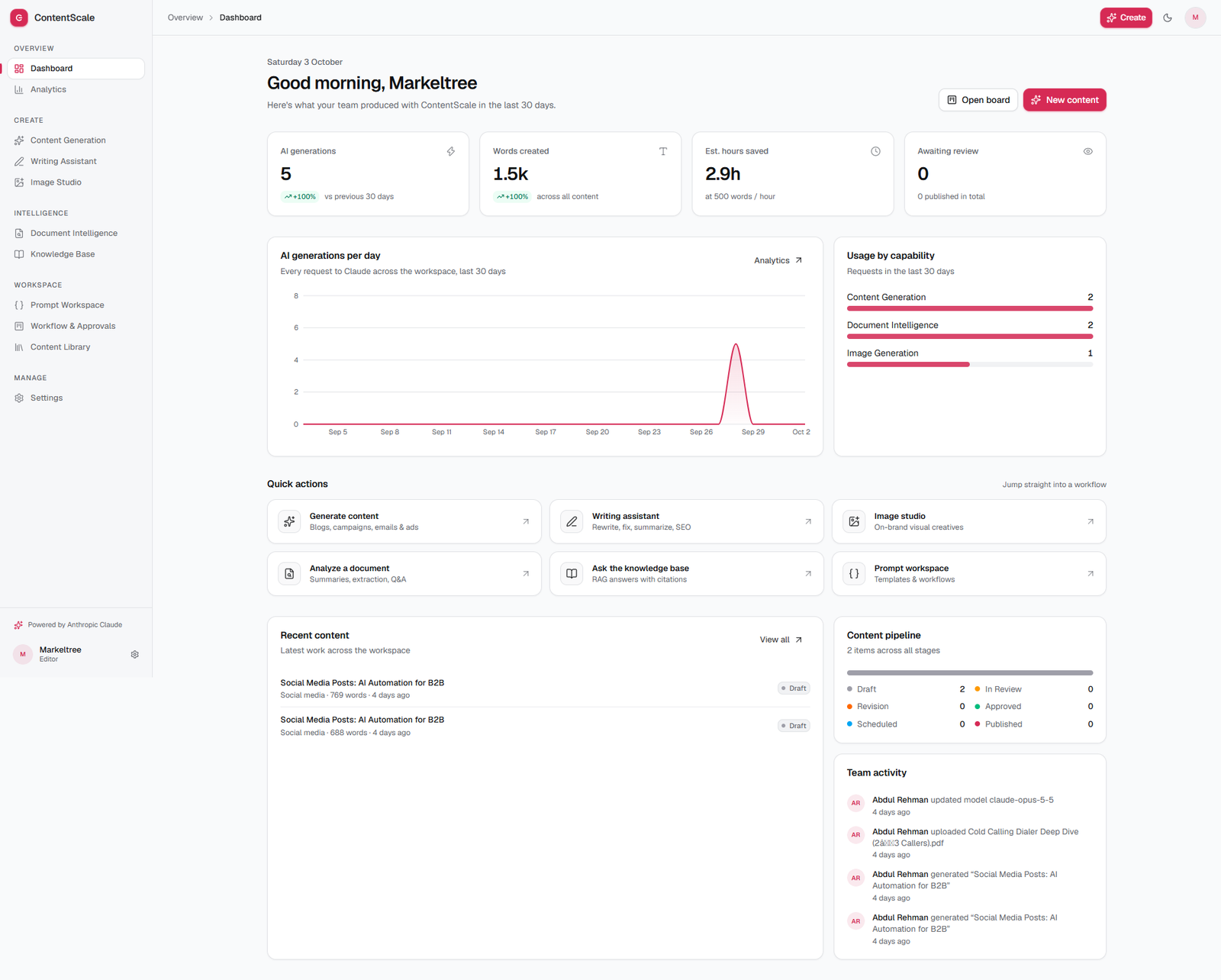
Task: Open Workflow & Approvals in the sidebar
Action: pos(76,326)
